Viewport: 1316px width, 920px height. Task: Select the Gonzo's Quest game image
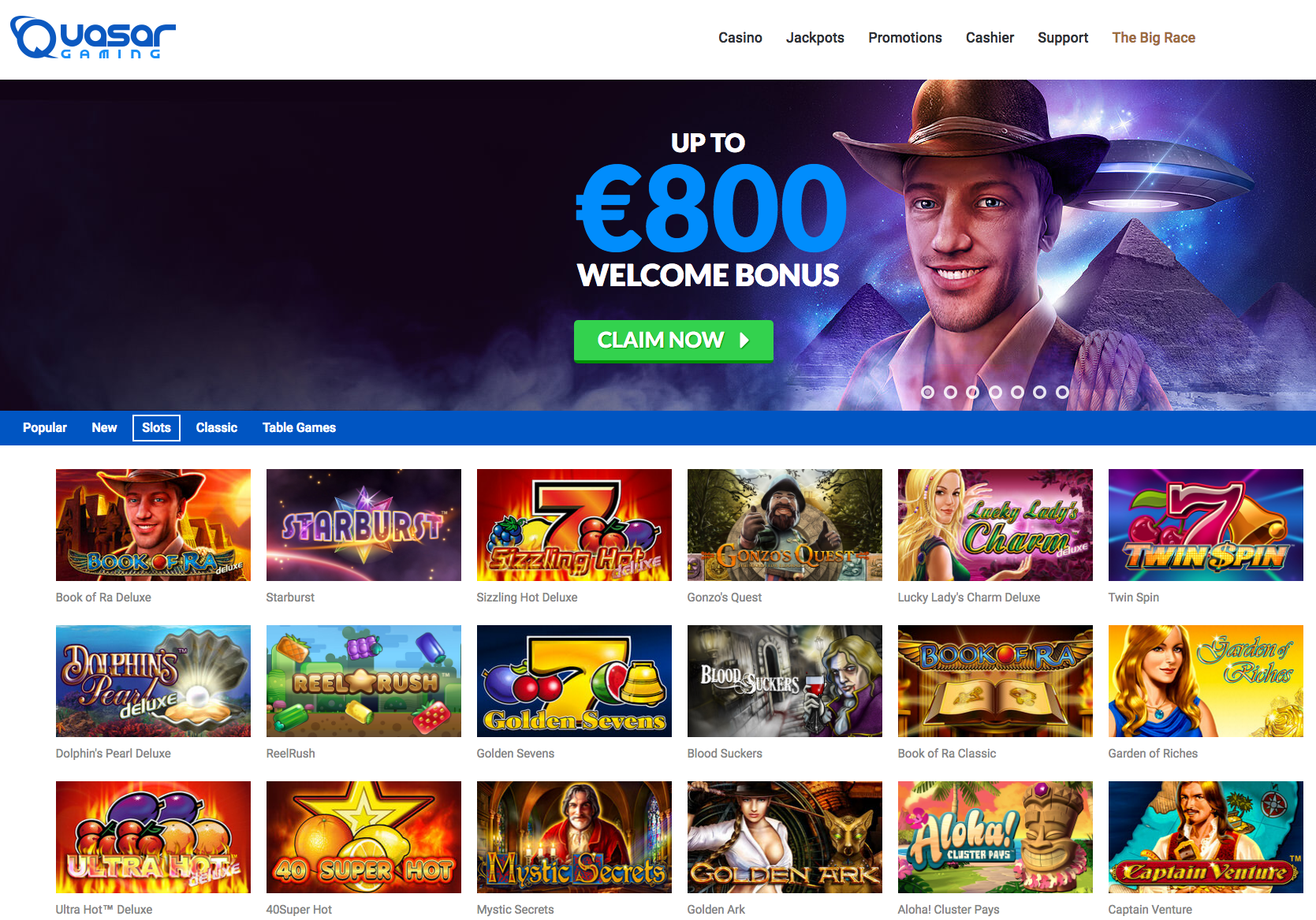(785, 525)
